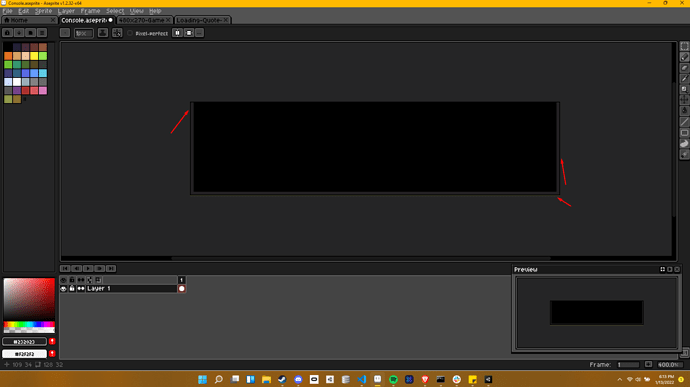The height and width of the screenshot is (387, 690).
Task: Select the Blur tool in the toolbox
Action: point(684,154)
